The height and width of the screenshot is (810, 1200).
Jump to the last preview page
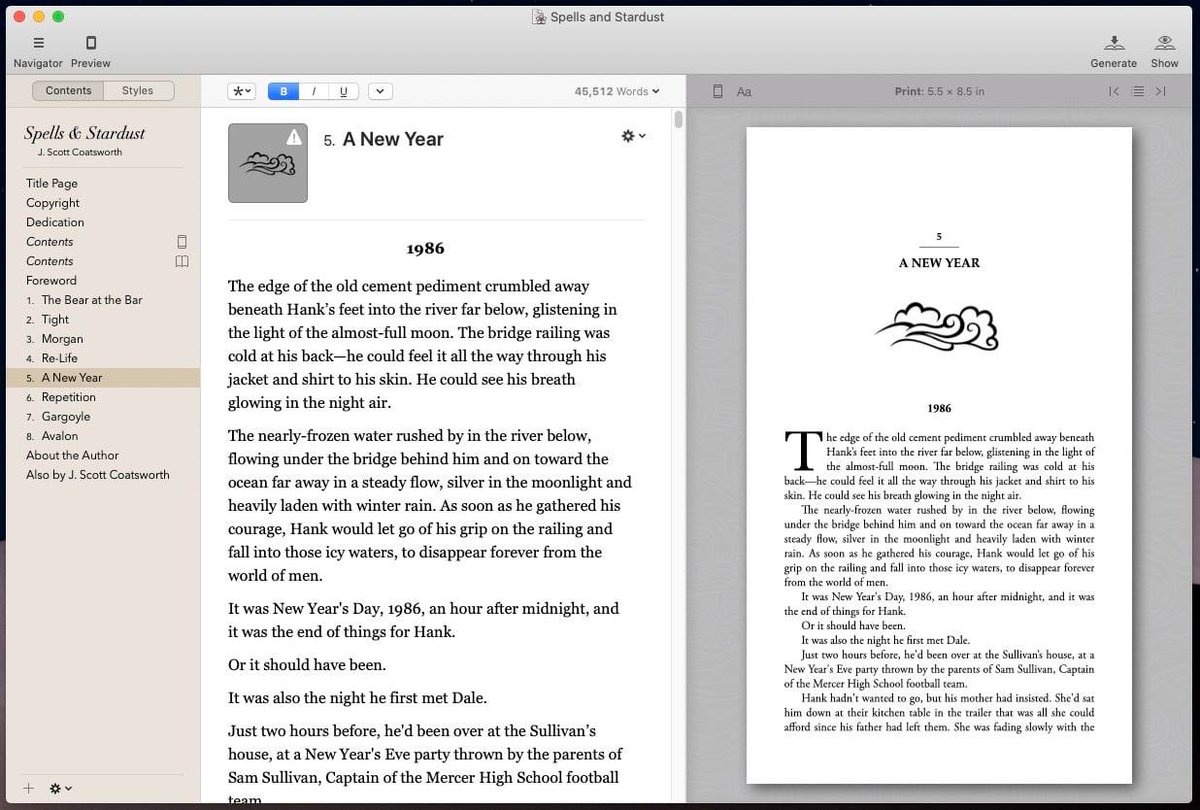point(1161,91)
